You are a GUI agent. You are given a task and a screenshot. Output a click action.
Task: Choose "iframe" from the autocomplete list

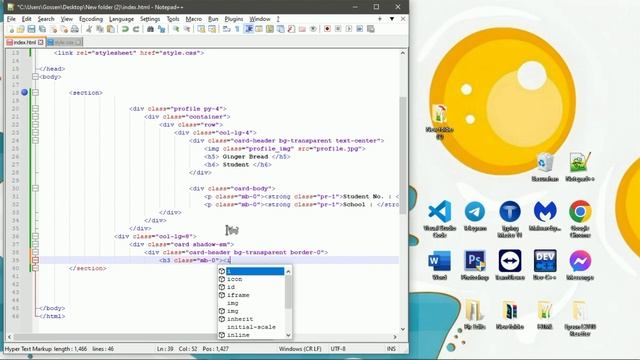[x=238, y=295]
